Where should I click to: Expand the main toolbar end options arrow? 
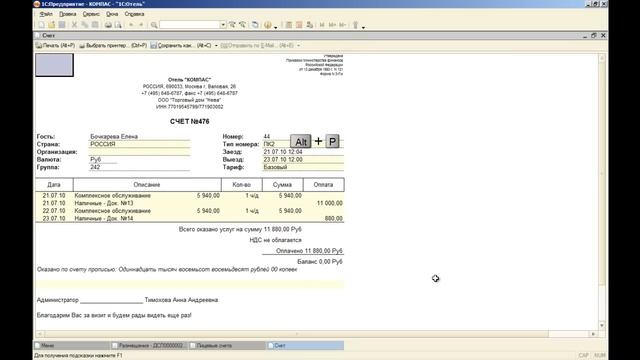click(363, 27)
